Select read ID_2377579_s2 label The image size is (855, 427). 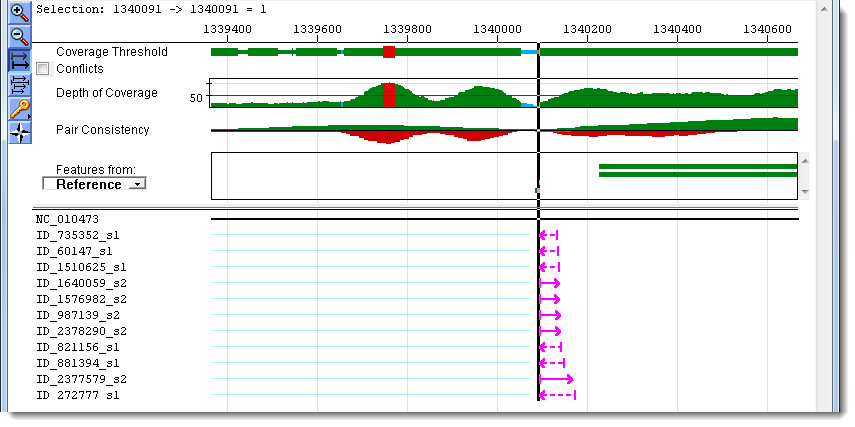coord(81,379)
